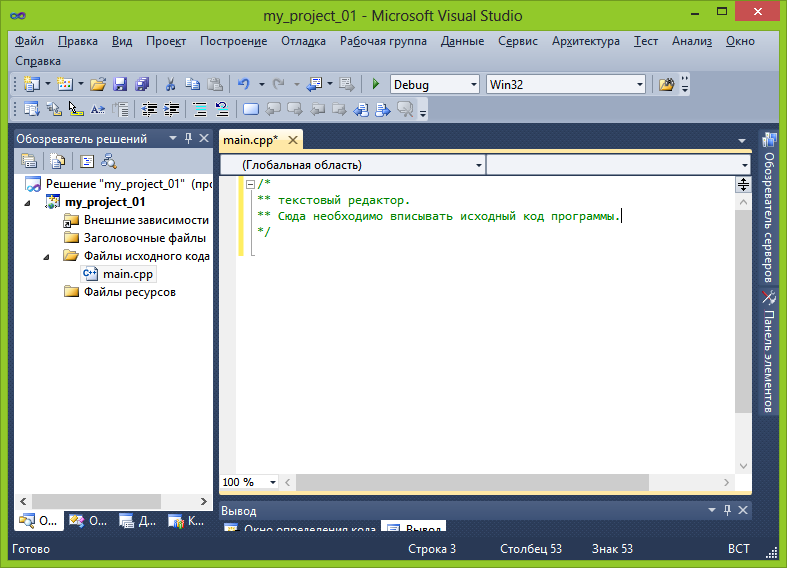The width and height of the screenshot is (787, 568).
Task: Switch to the Вывод tab at bottom
Action: click(414, 527)
